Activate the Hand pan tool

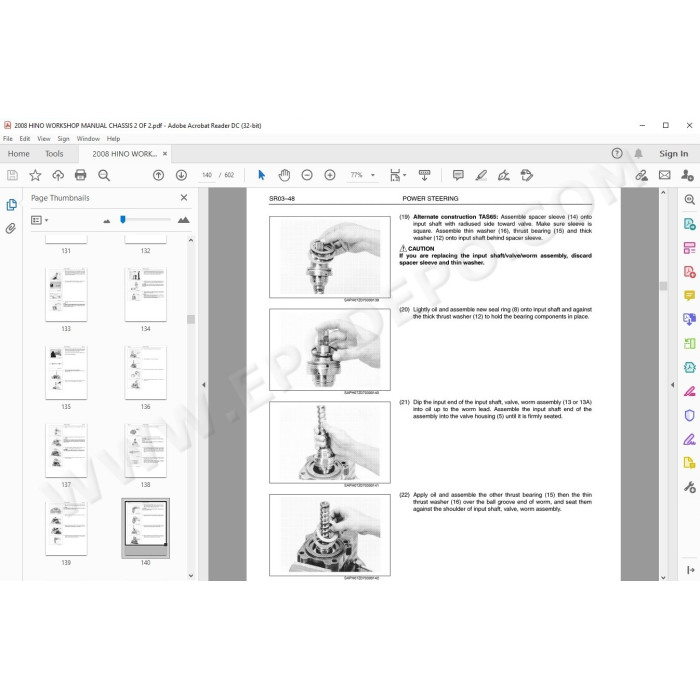point(284,175)
